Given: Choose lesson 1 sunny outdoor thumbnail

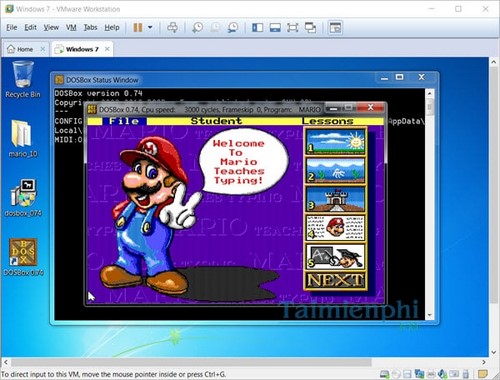Looking at the screenshot, I should tap(335, 141).
